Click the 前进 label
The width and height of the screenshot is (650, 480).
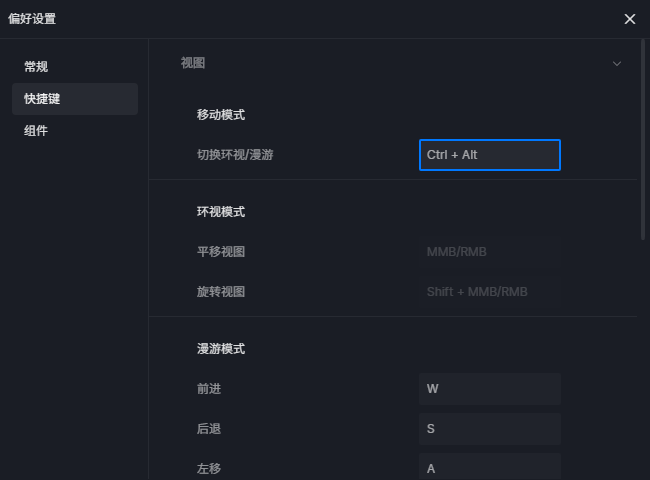pyautogui.click(x=209, y=389)
